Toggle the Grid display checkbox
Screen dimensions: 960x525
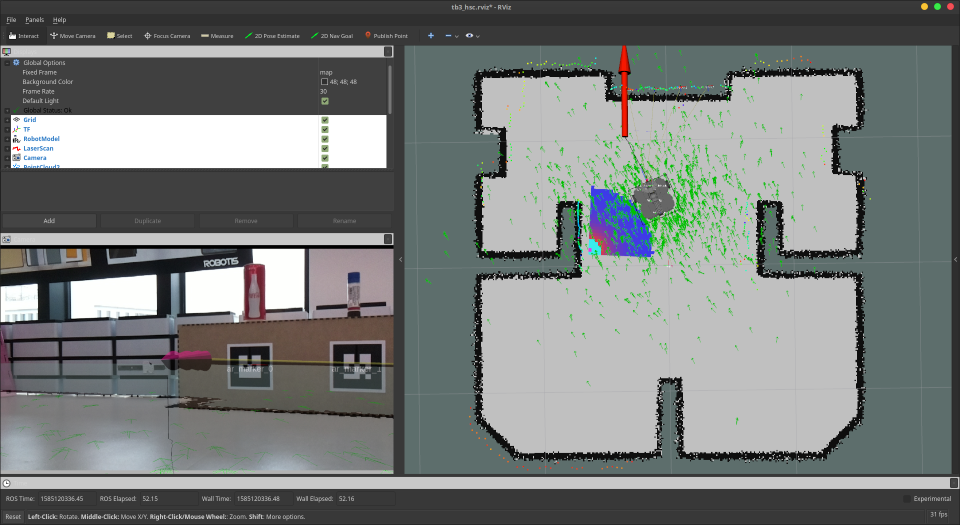point(324,120)
